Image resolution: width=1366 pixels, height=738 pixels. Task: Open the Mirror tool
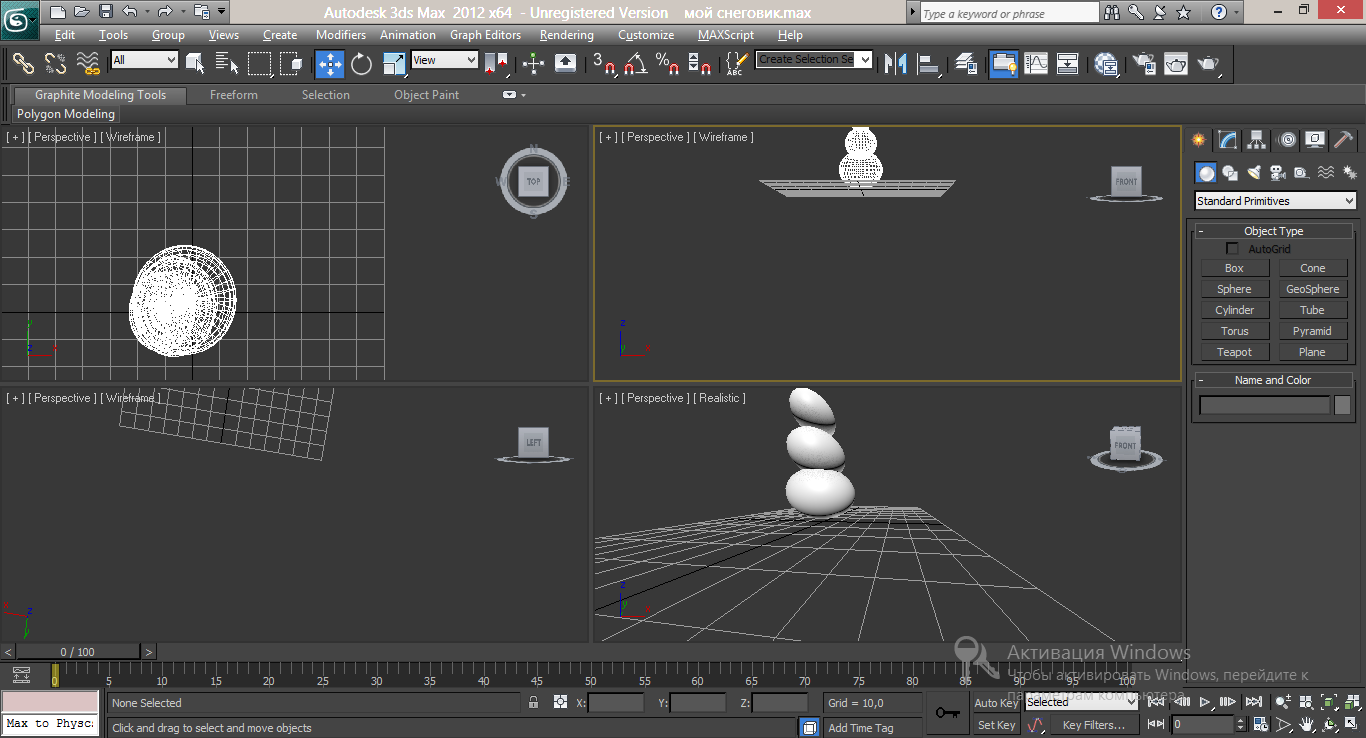pos(896,64)
